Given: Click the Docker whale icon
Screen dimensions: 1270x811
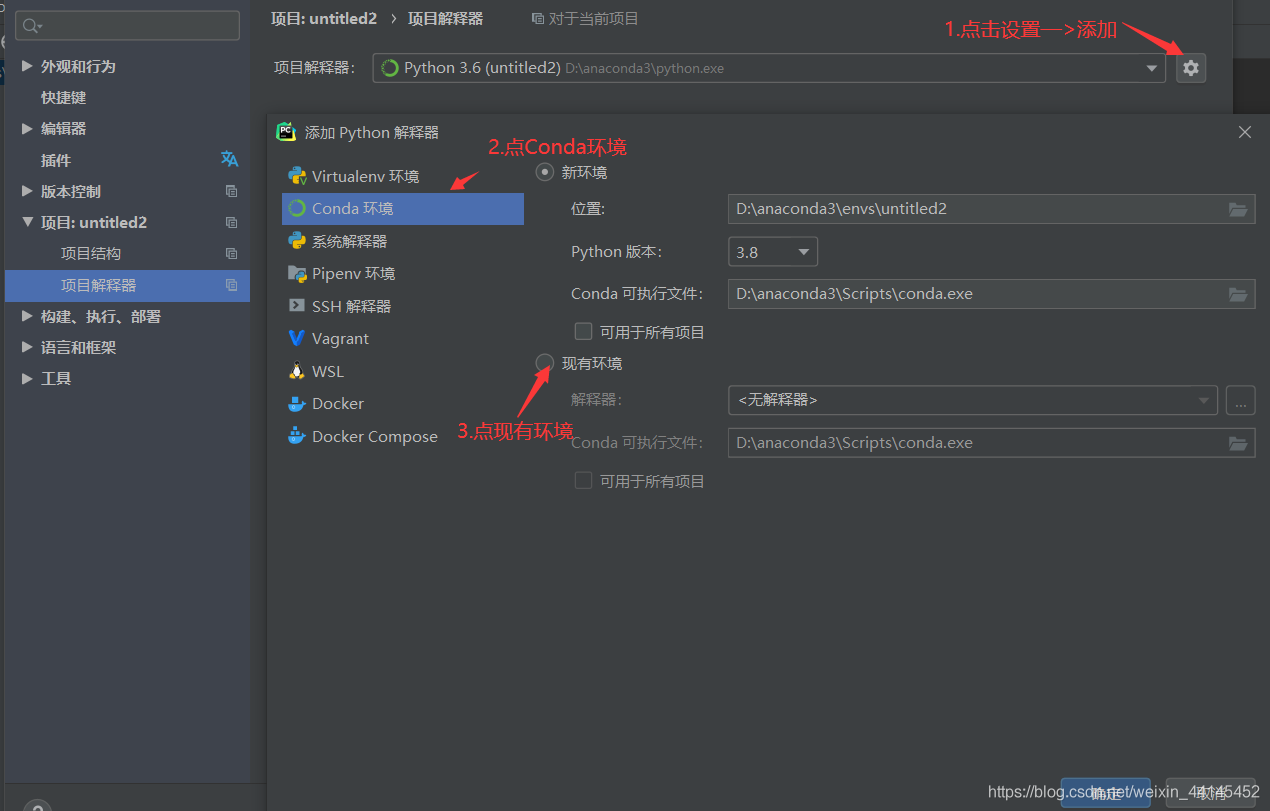Looking at the screenshot, I should tap(297, 403).
